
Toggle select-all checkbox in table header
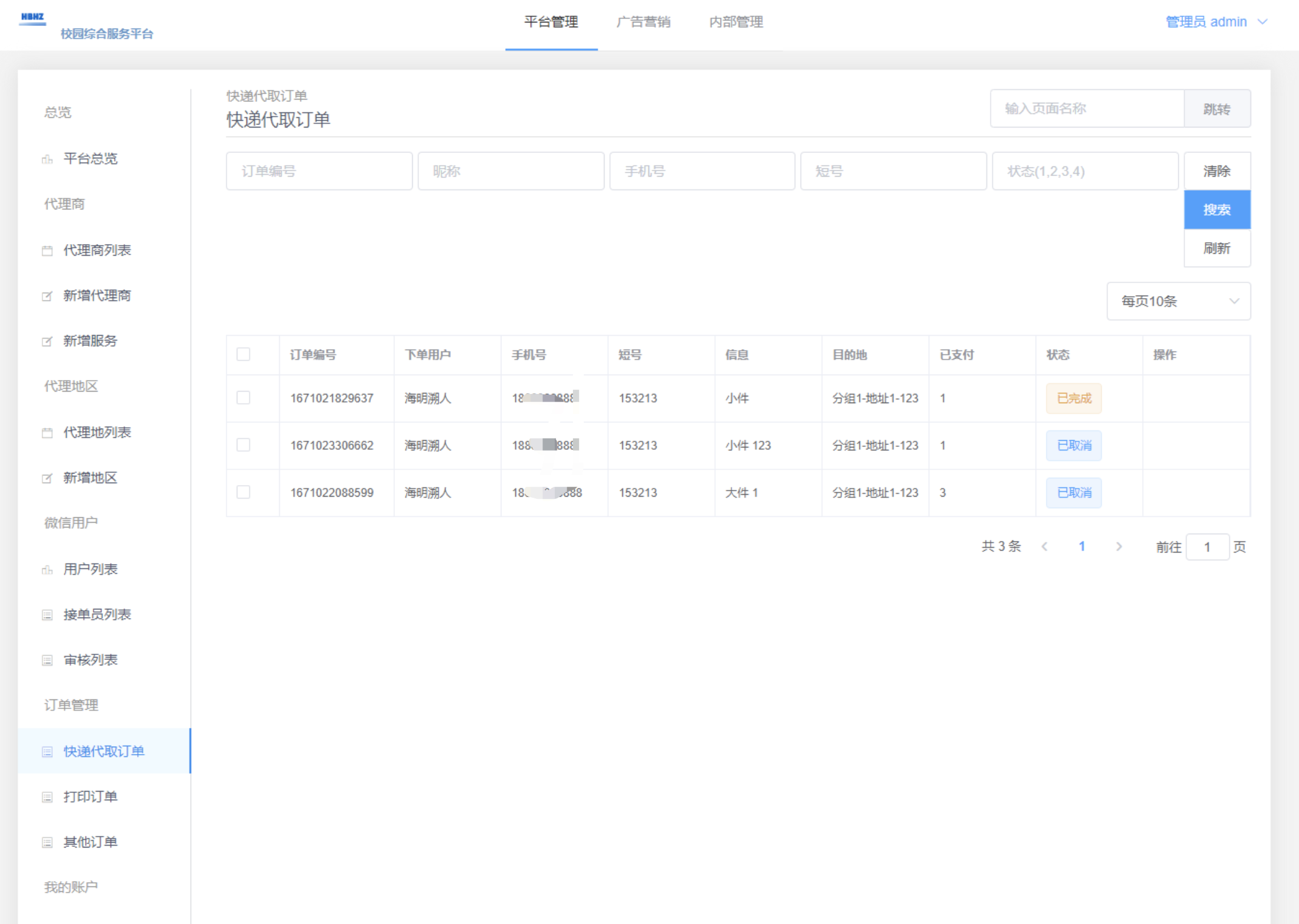tap(243, 355)
